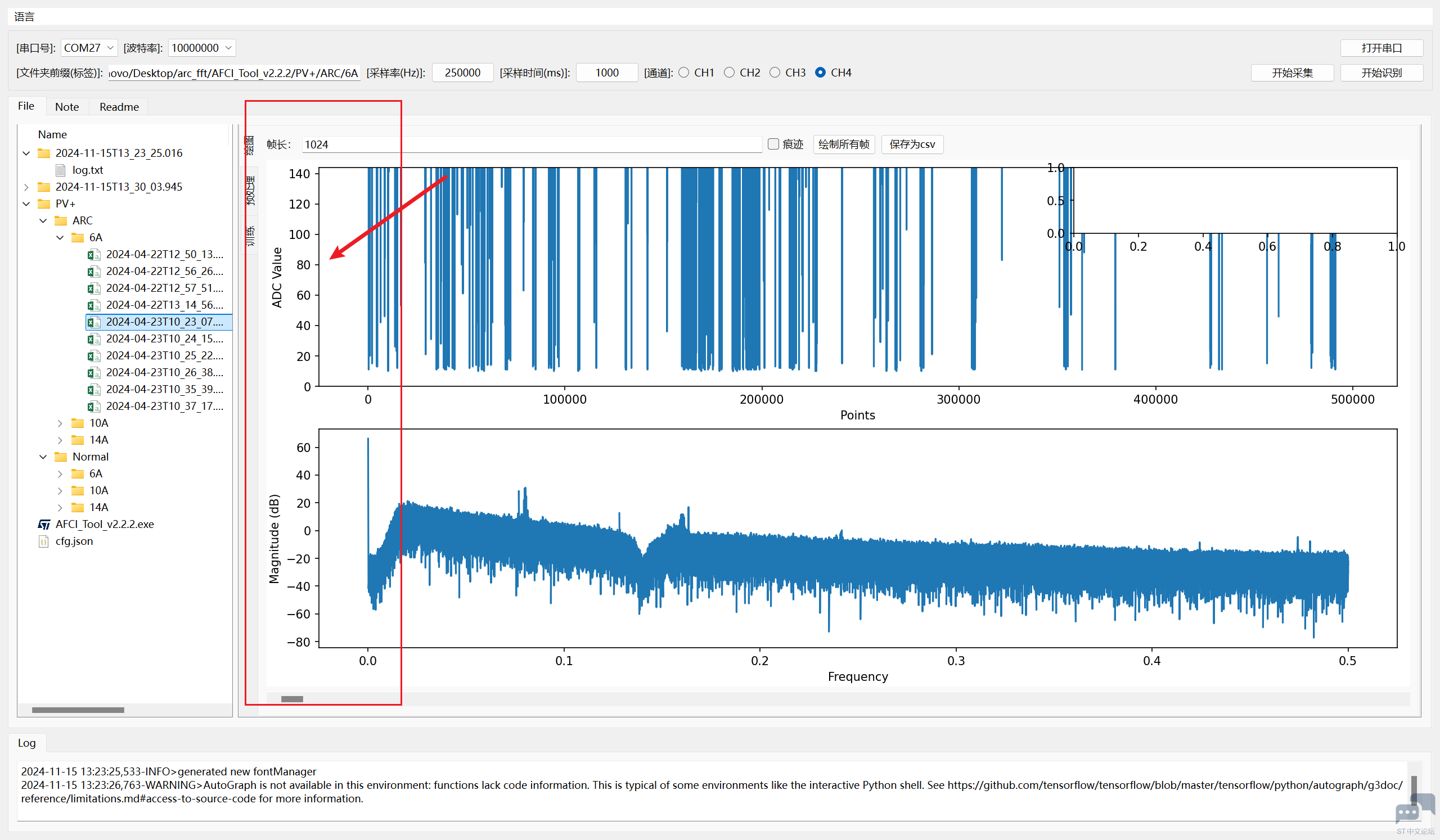1440x840 pixels.
Task: Select the 2024-04-23T10_26_38 csv file icon
Action: tap(94, 372)
